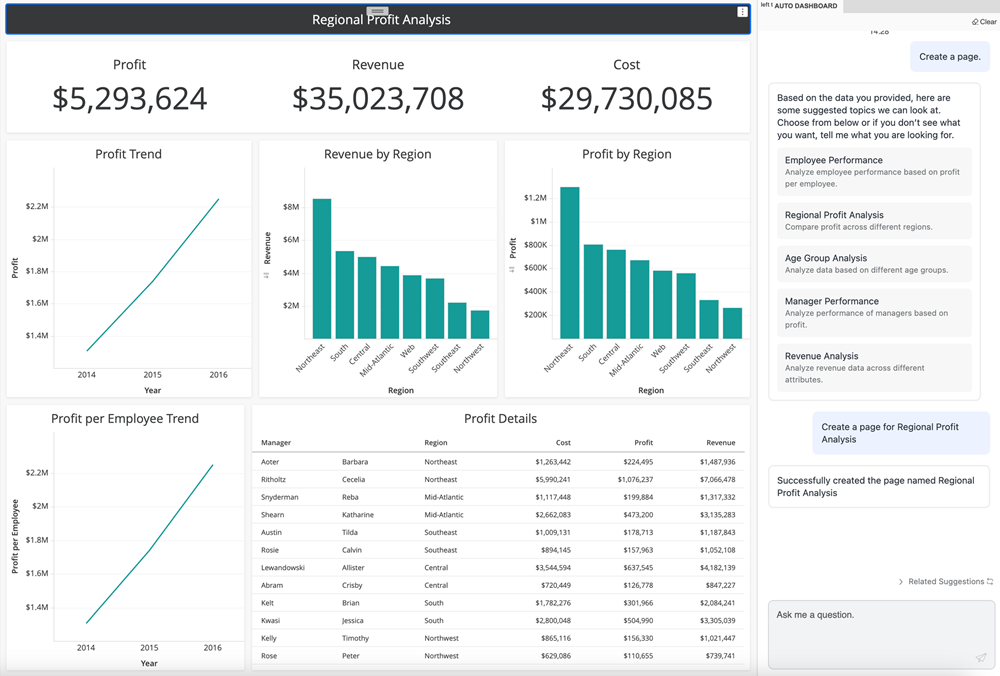Click sort icon on Profit by Region axis
Image resolution: width=1000 pixels, height=676 pixels.
(512, 269)
